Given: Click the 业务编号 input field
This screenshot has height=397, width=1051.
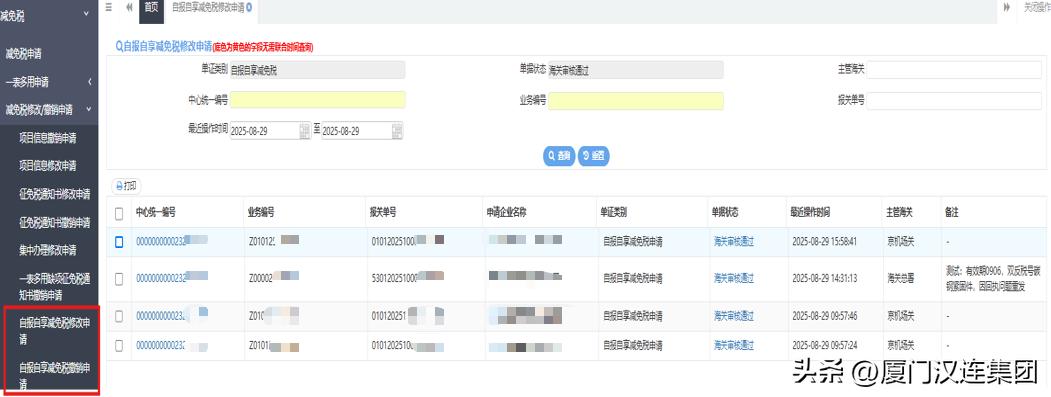Looking at the screenshot, I should click(636, 101).
